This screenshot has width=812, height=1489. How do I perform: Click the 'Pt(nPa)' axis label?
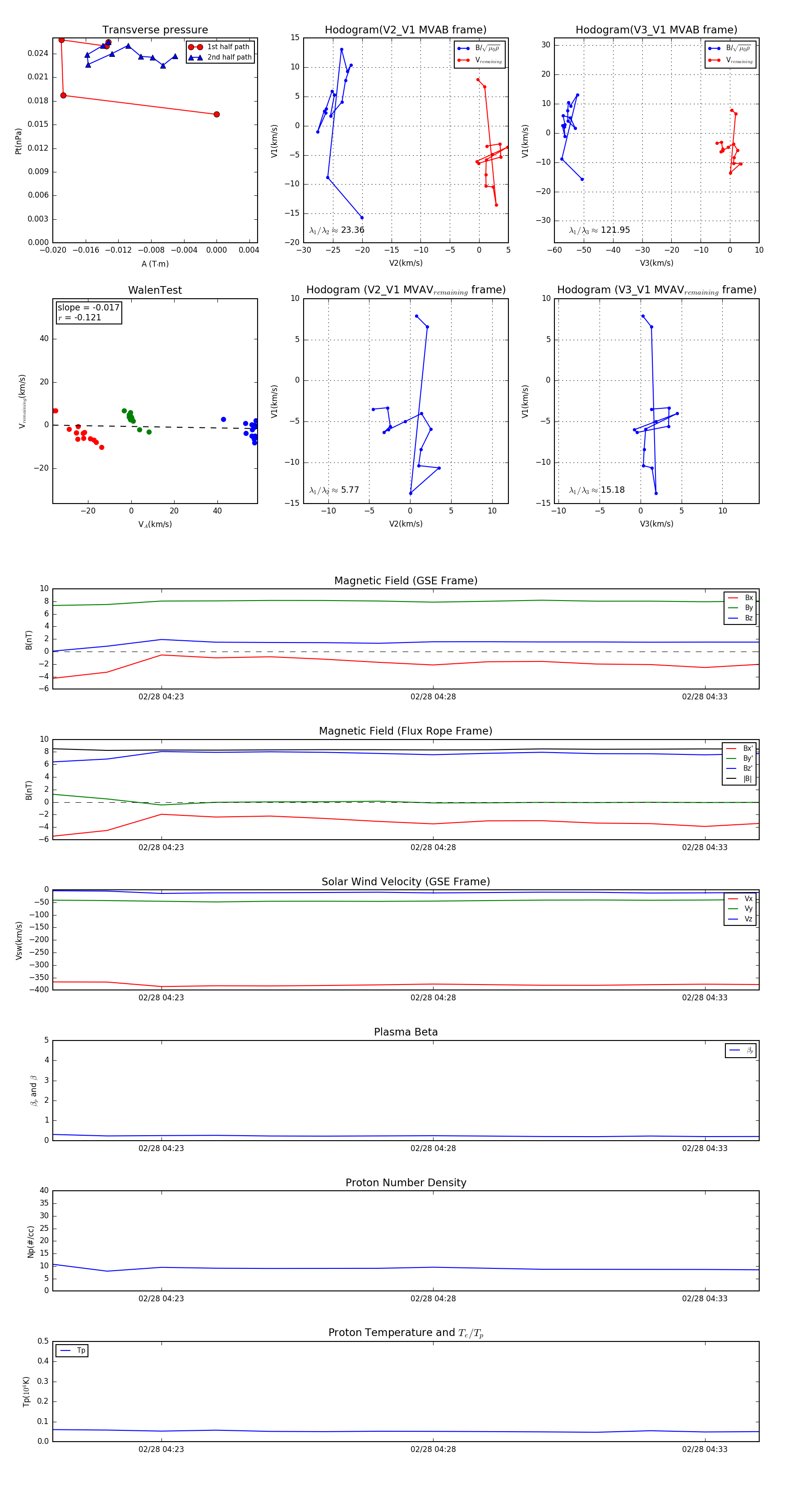tap(18, 141)
